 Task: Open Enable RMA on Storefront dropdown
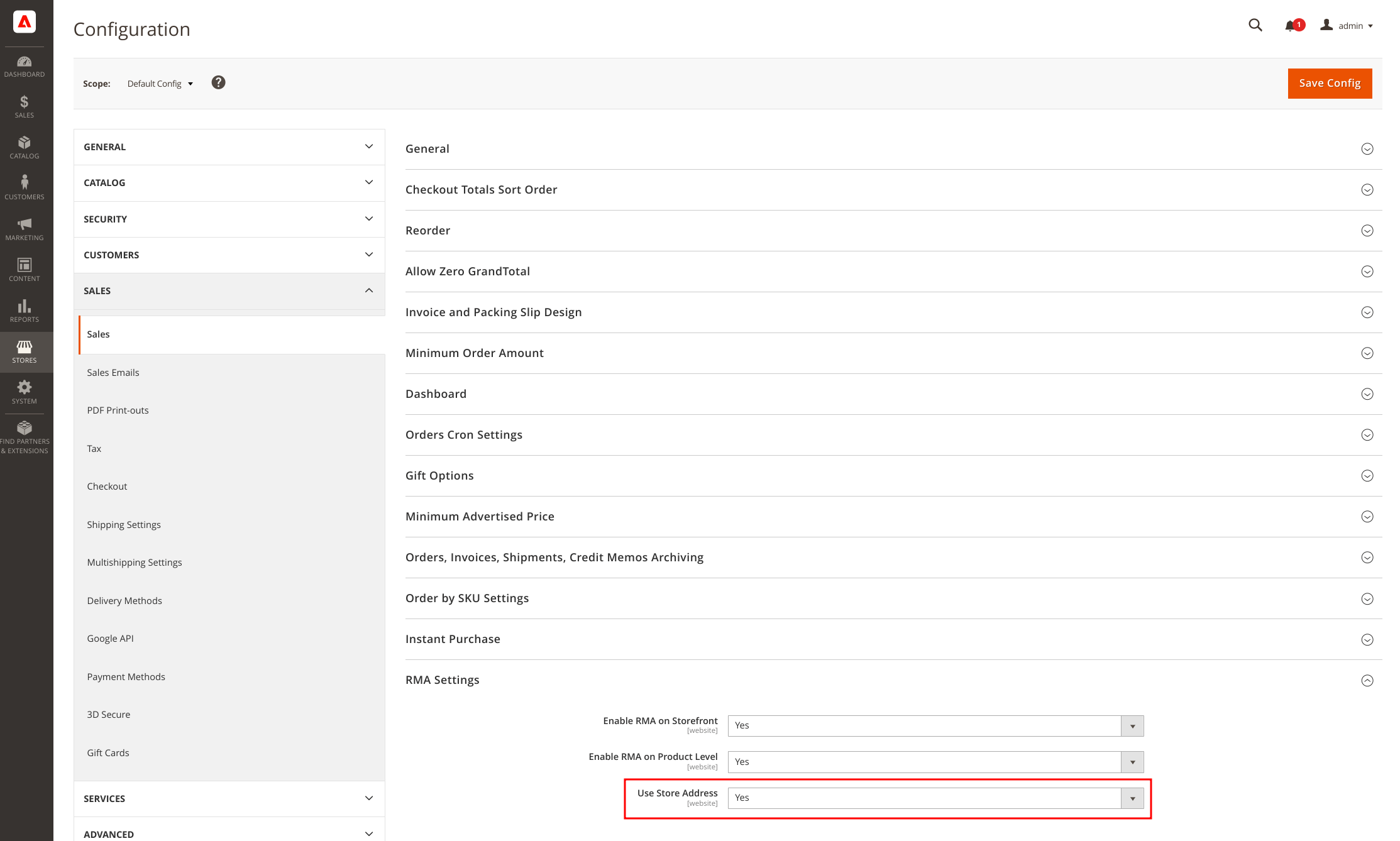(x=935, y=726)
